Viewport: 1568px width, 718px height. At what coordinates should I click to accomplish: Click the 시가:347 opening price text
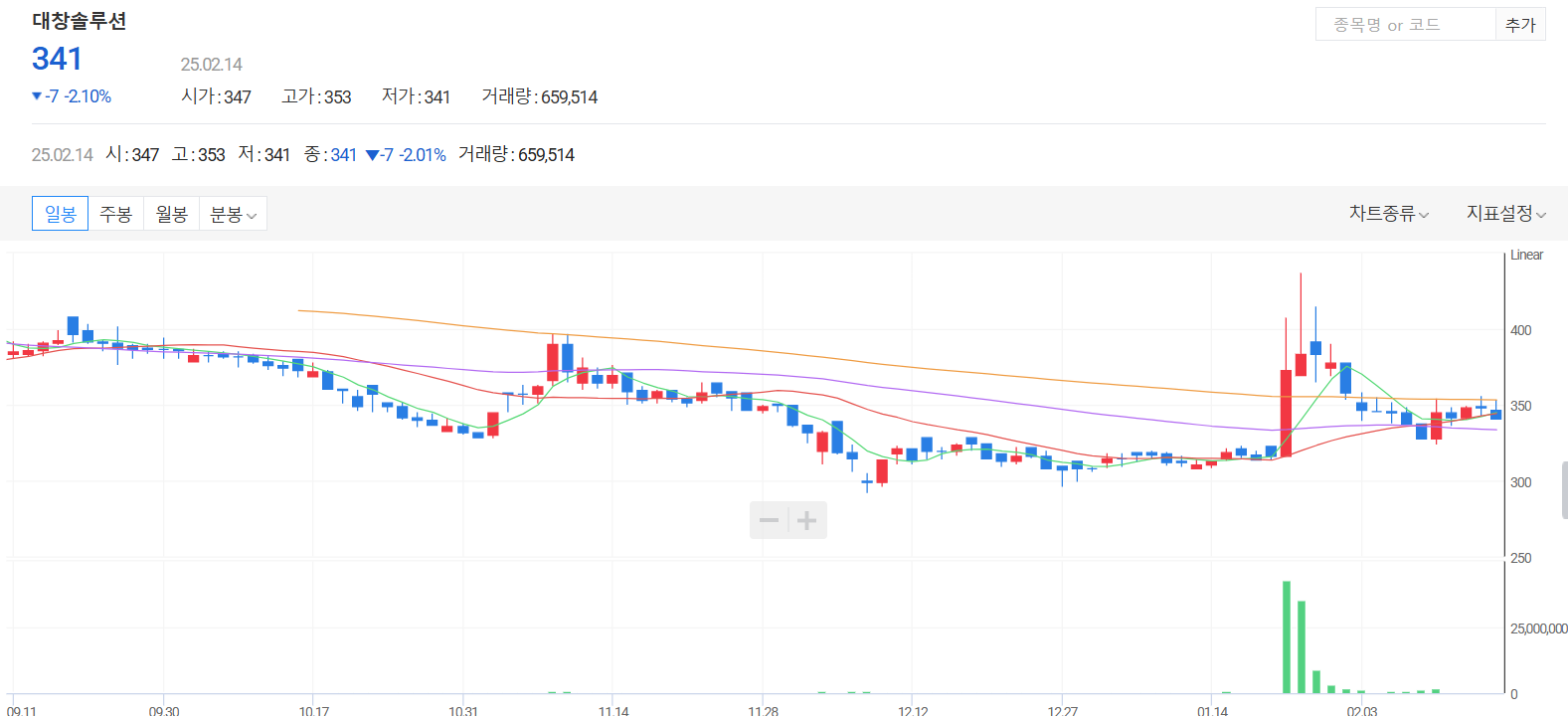tap(216, 96)
